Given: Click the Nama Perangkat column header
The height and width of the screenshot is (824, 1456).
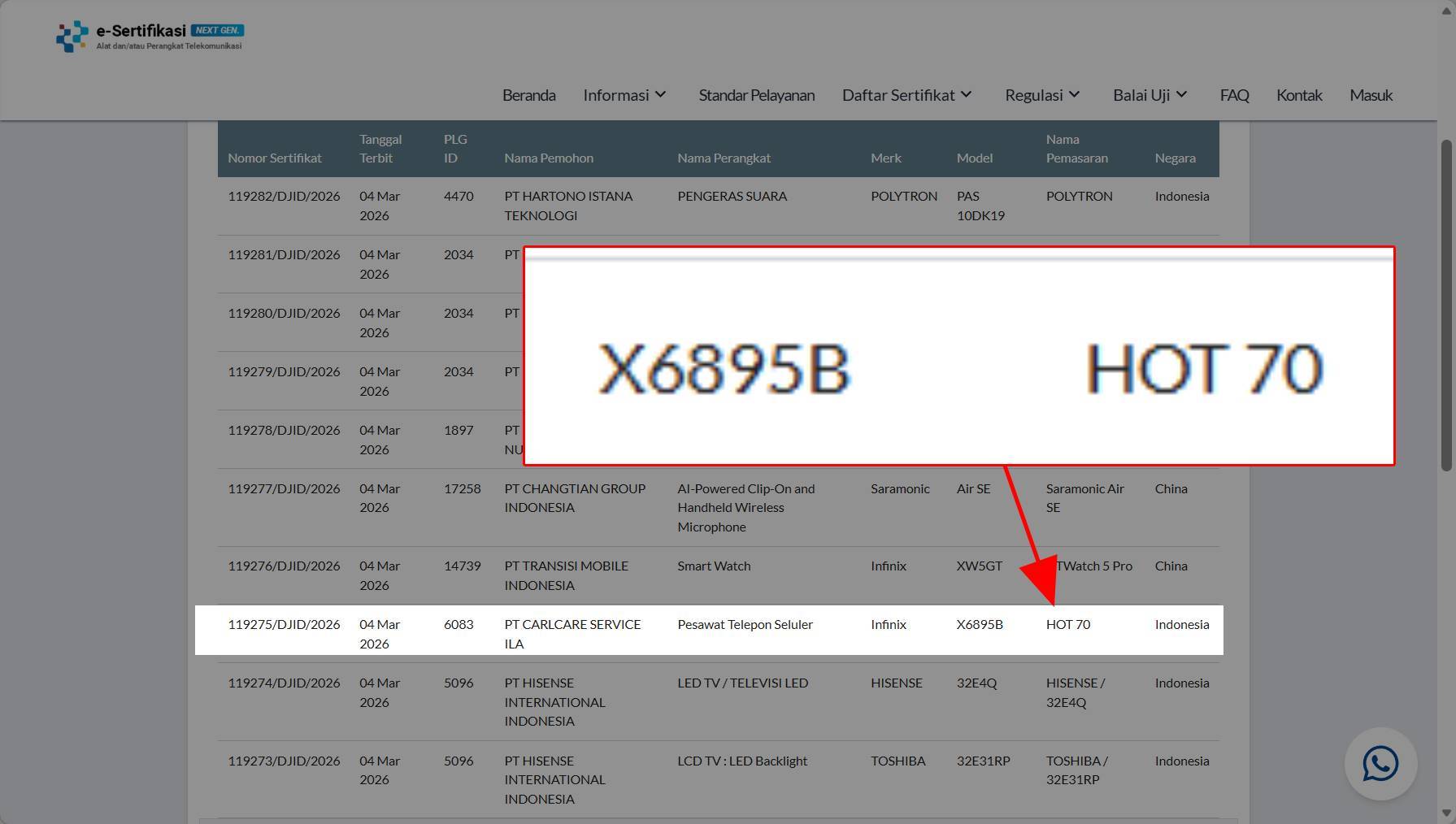Looking at the screenshot, I should tap(724, 158).
